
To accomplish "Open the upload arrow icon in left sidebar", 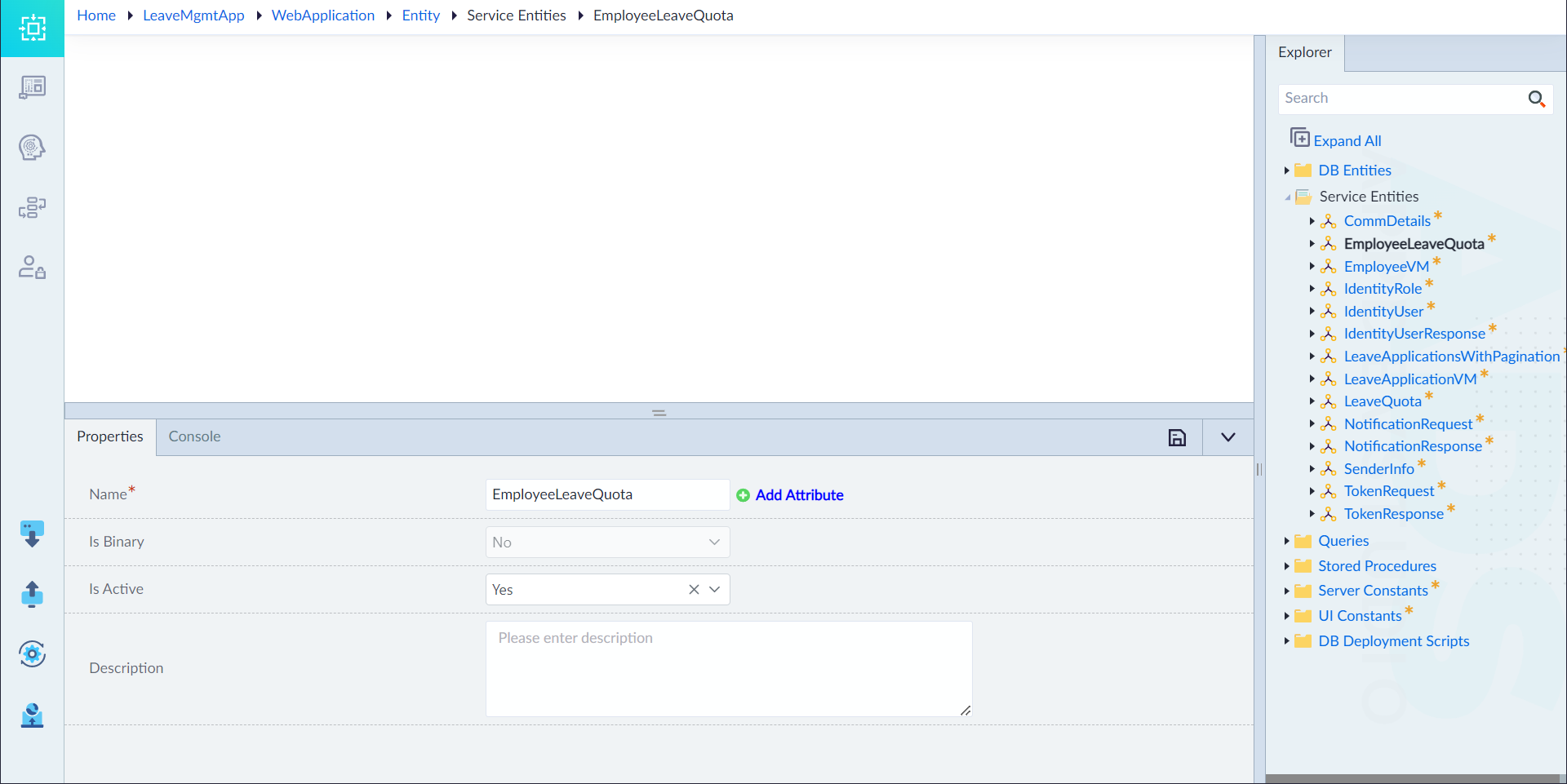I will point(32,594).
